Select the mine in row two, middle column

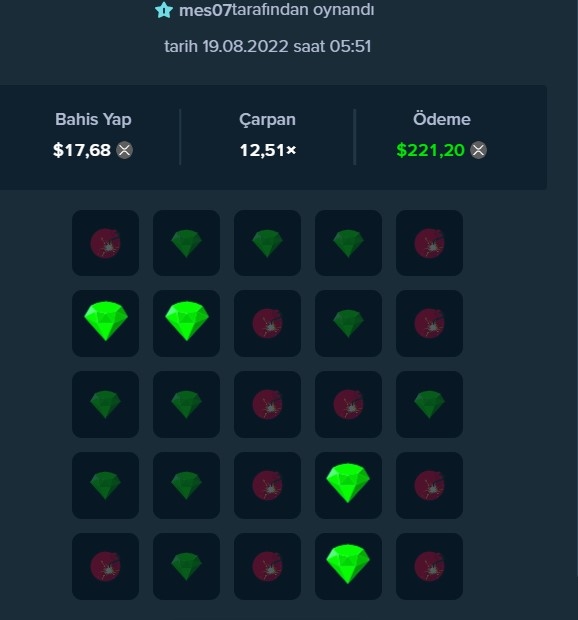coord(267,323)
